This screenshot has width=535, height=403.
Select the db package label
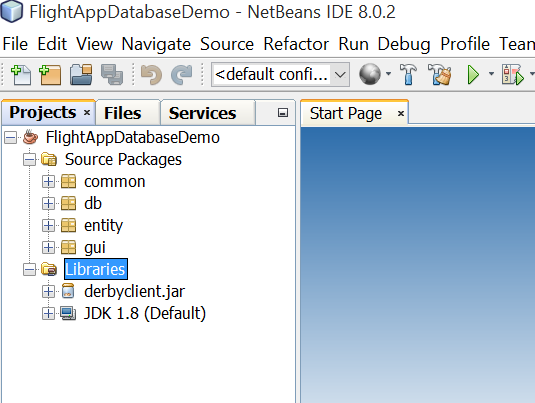point(93,203)
